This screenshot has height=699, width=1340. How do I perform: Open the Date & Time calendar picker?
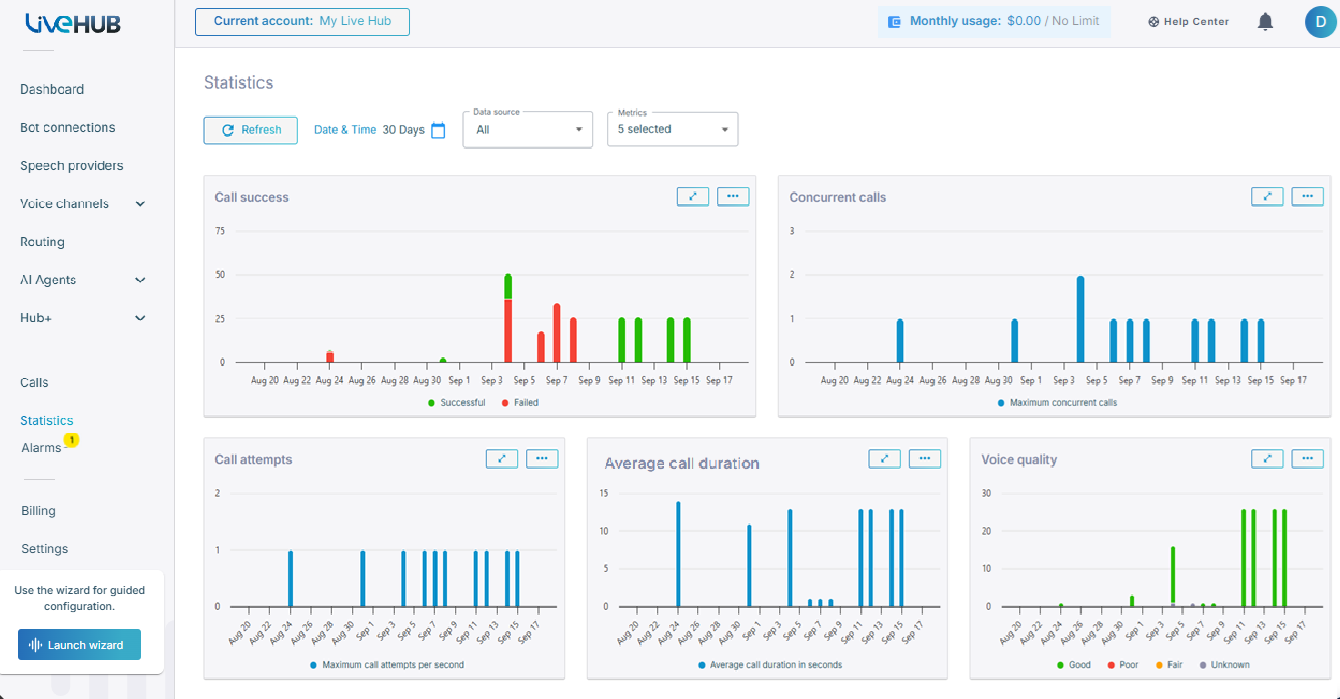438,130
